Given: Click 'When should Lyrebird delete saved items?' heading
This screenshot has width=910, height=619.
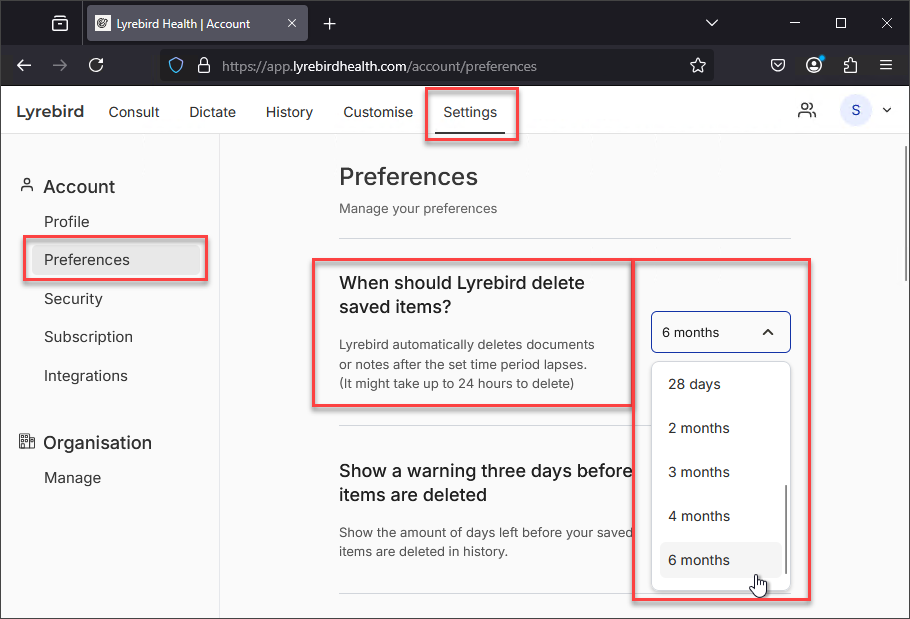Looking at the screenshot, I should tap(462, 295).
